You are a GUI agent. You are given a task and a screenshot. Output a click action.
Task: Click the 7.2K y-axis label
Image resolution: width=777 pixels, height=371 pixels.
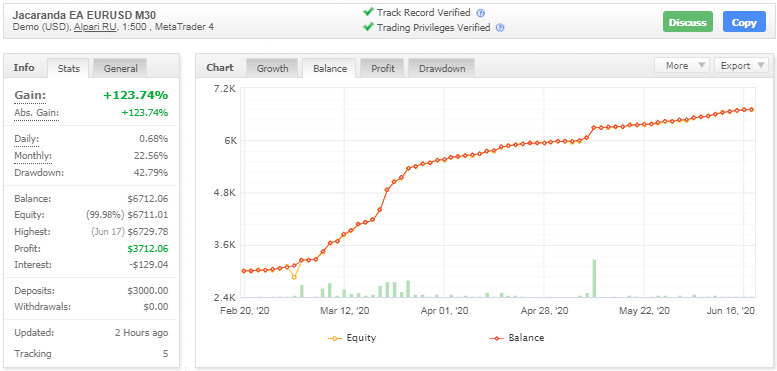click(225, 89)
